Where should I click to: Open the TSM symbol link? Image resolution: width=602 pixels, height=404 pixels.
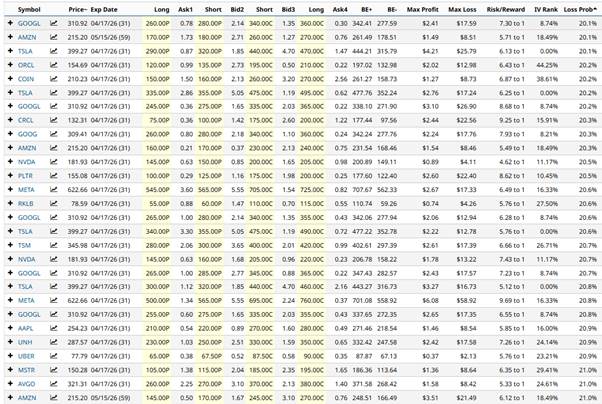tap(24, 245)
